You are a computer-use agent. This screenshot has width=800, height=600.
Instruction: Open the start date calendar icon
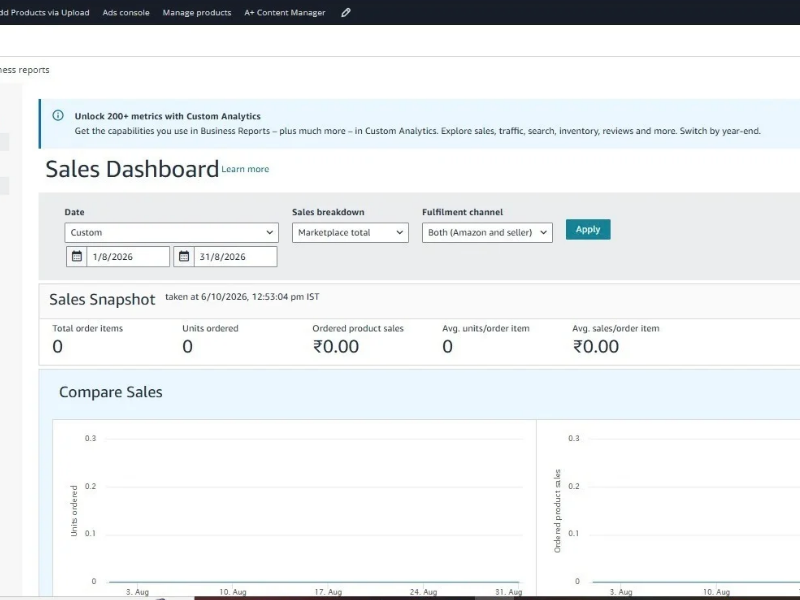tap(77, 257)
